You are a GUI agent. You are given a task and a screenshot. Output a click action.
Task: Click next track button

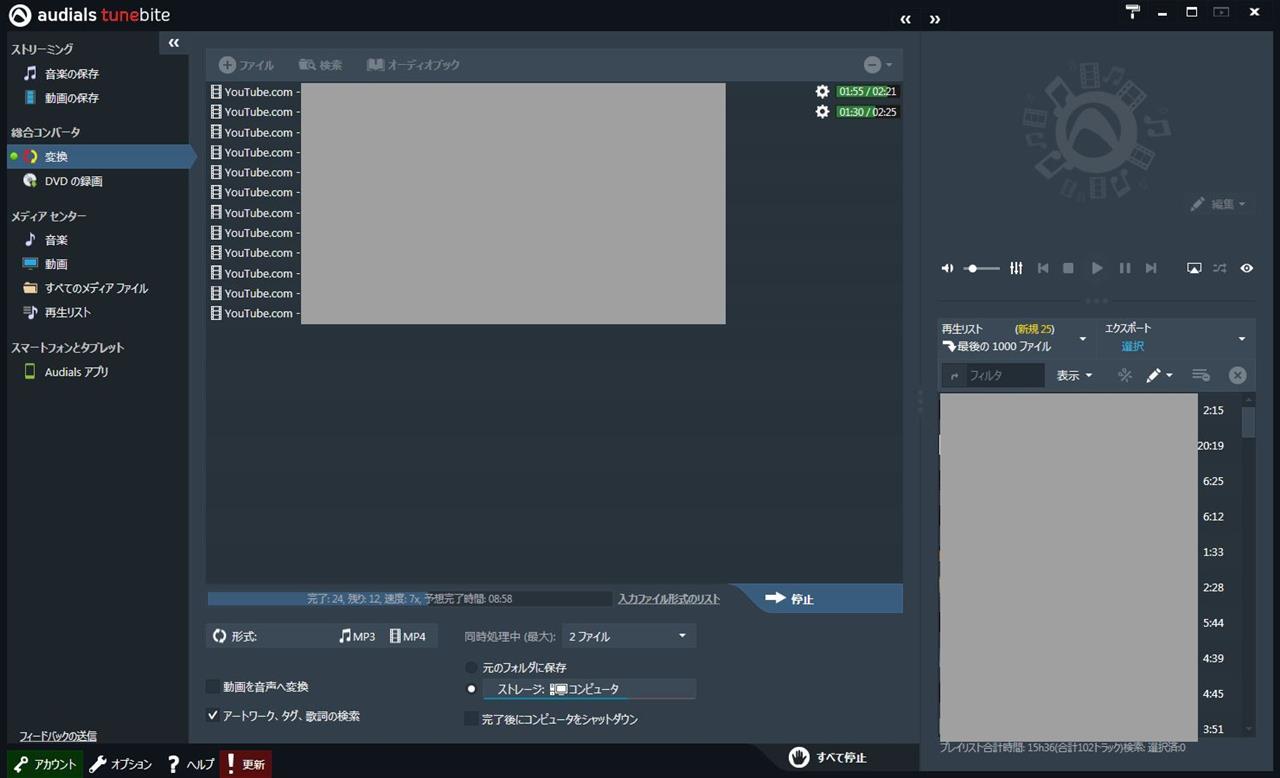1151,268
